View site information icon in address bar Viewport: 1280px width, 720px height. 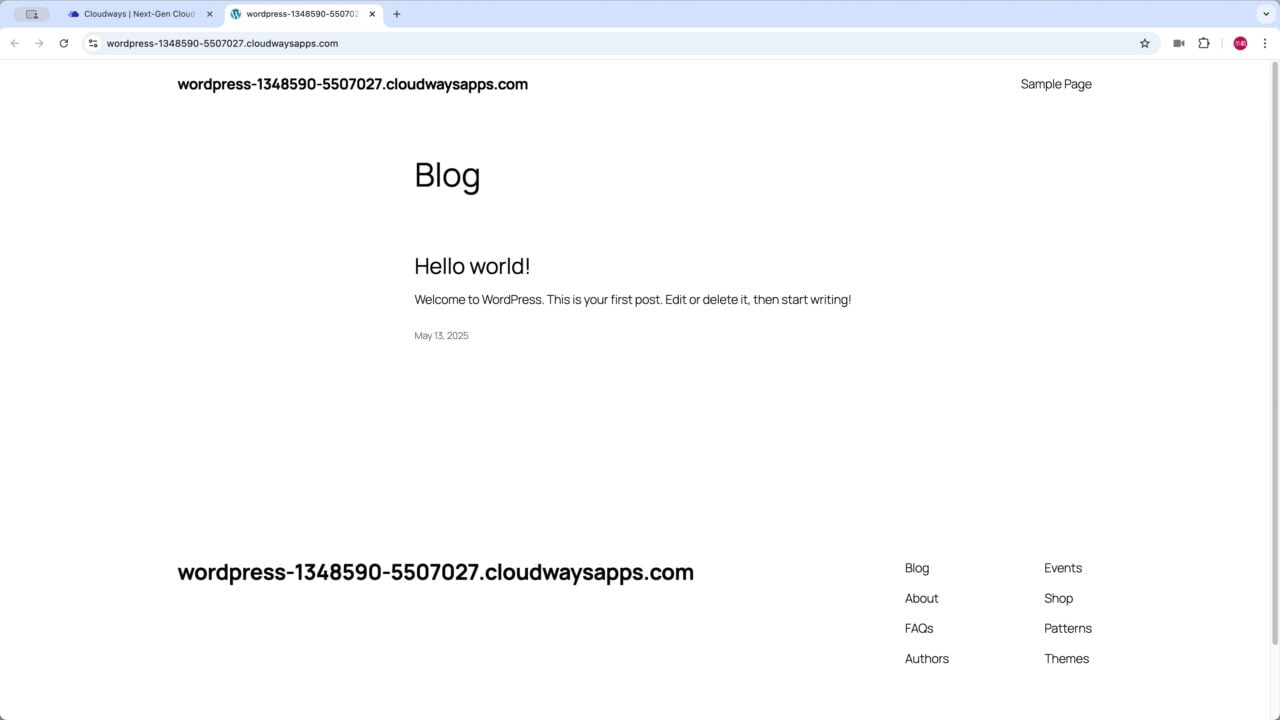[93, 43]
